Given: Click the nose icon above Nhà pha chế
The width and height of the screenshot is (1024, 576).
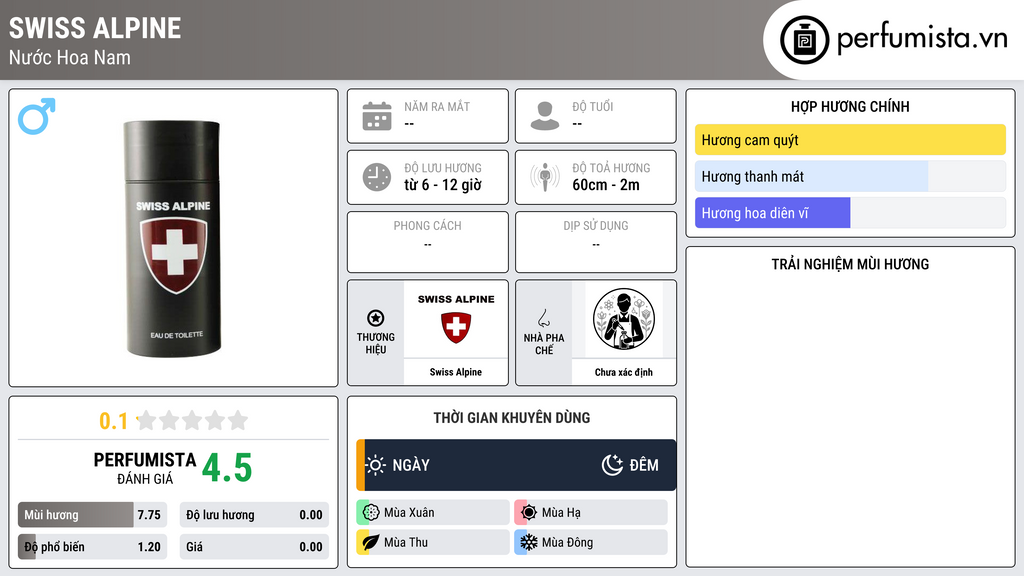Looking at the screenshot, I should 543,318.
